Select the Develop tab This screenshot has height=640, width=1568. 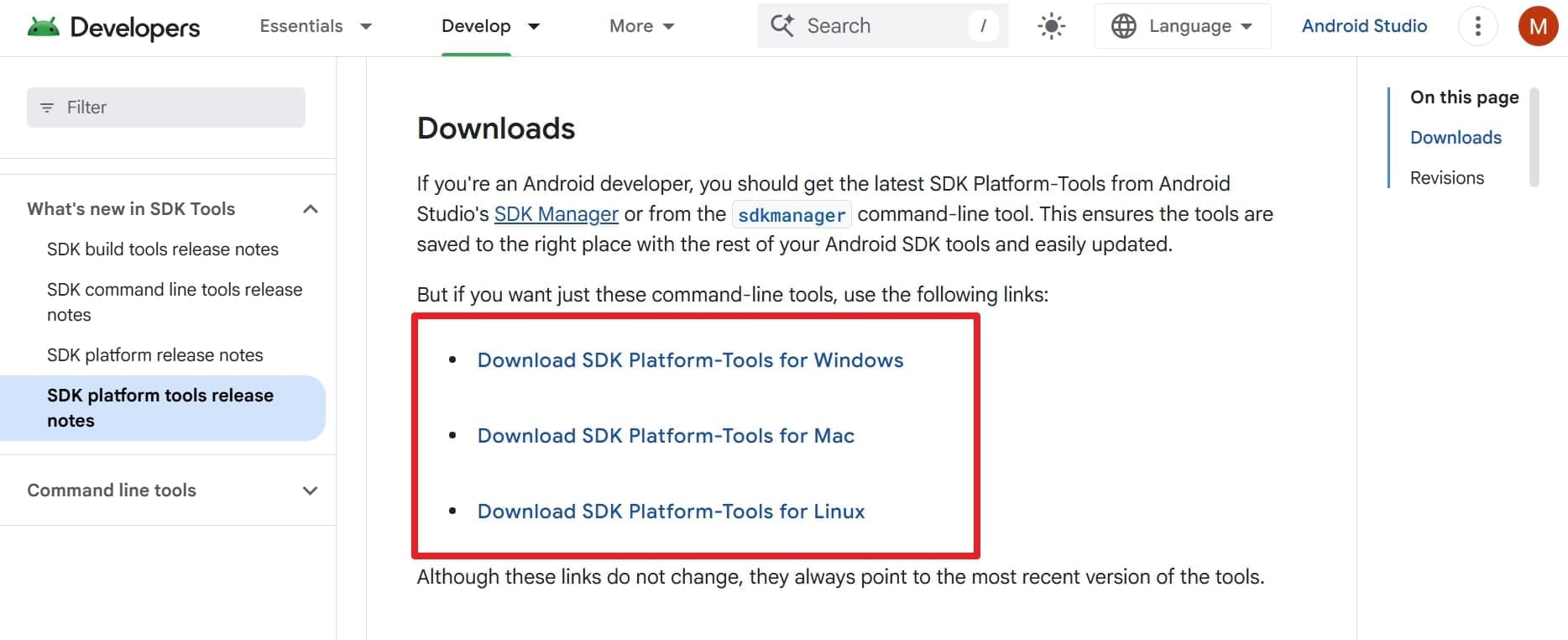tap(476, 26)
